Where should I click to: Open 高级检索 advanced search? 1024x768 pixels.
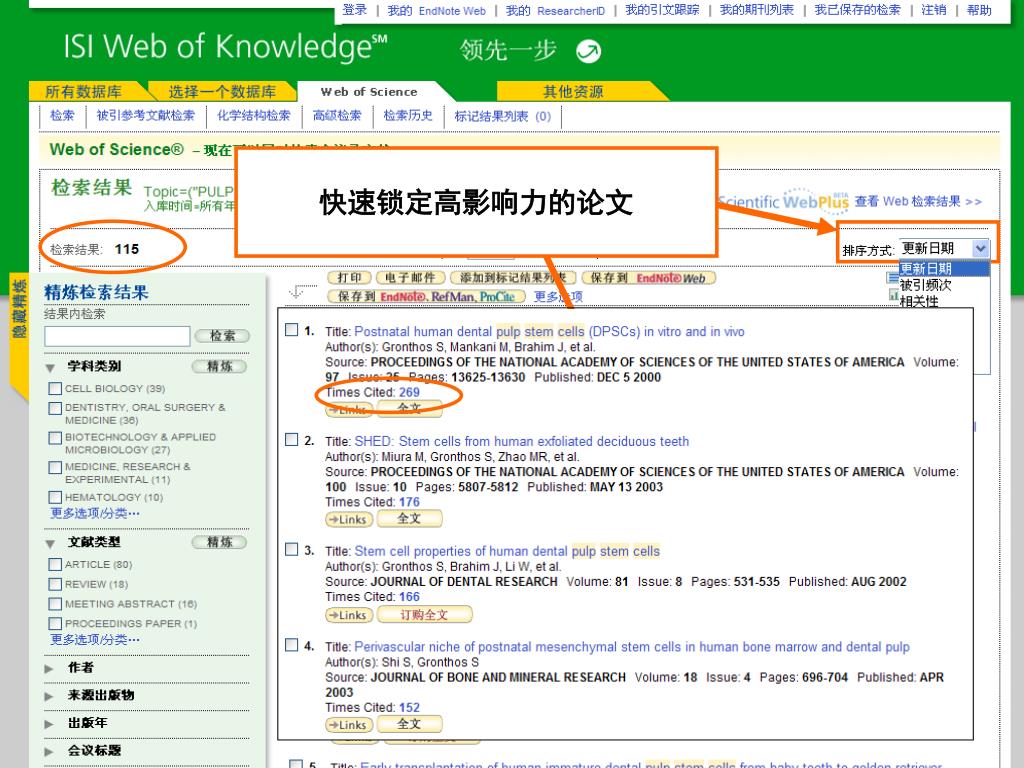click(337, 116)
